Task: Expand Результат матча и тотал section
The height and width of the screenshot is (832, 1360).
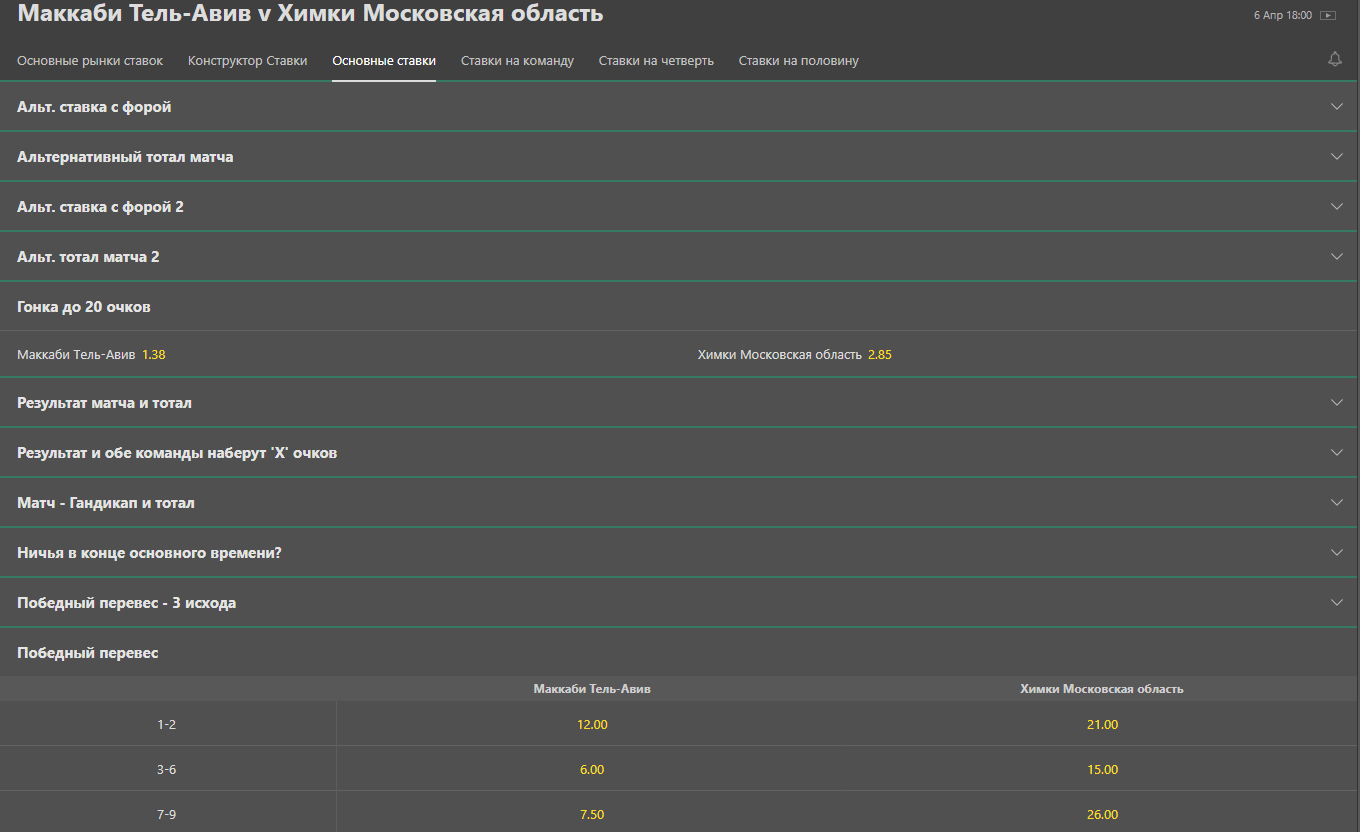Action: pos(680,402)
